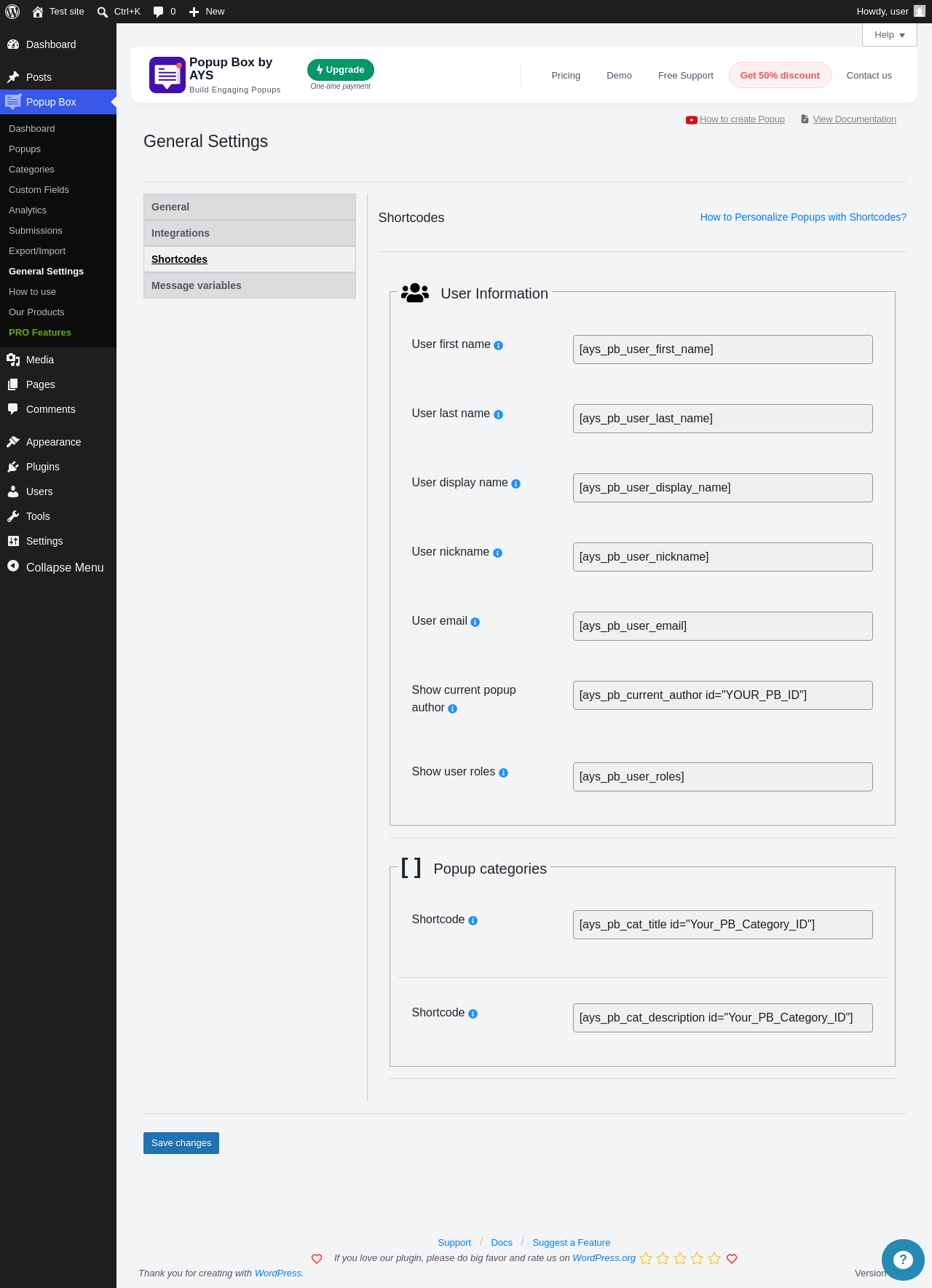Open the Contact us link
This screenshot has height=1288, width=932.
point(869,76)
